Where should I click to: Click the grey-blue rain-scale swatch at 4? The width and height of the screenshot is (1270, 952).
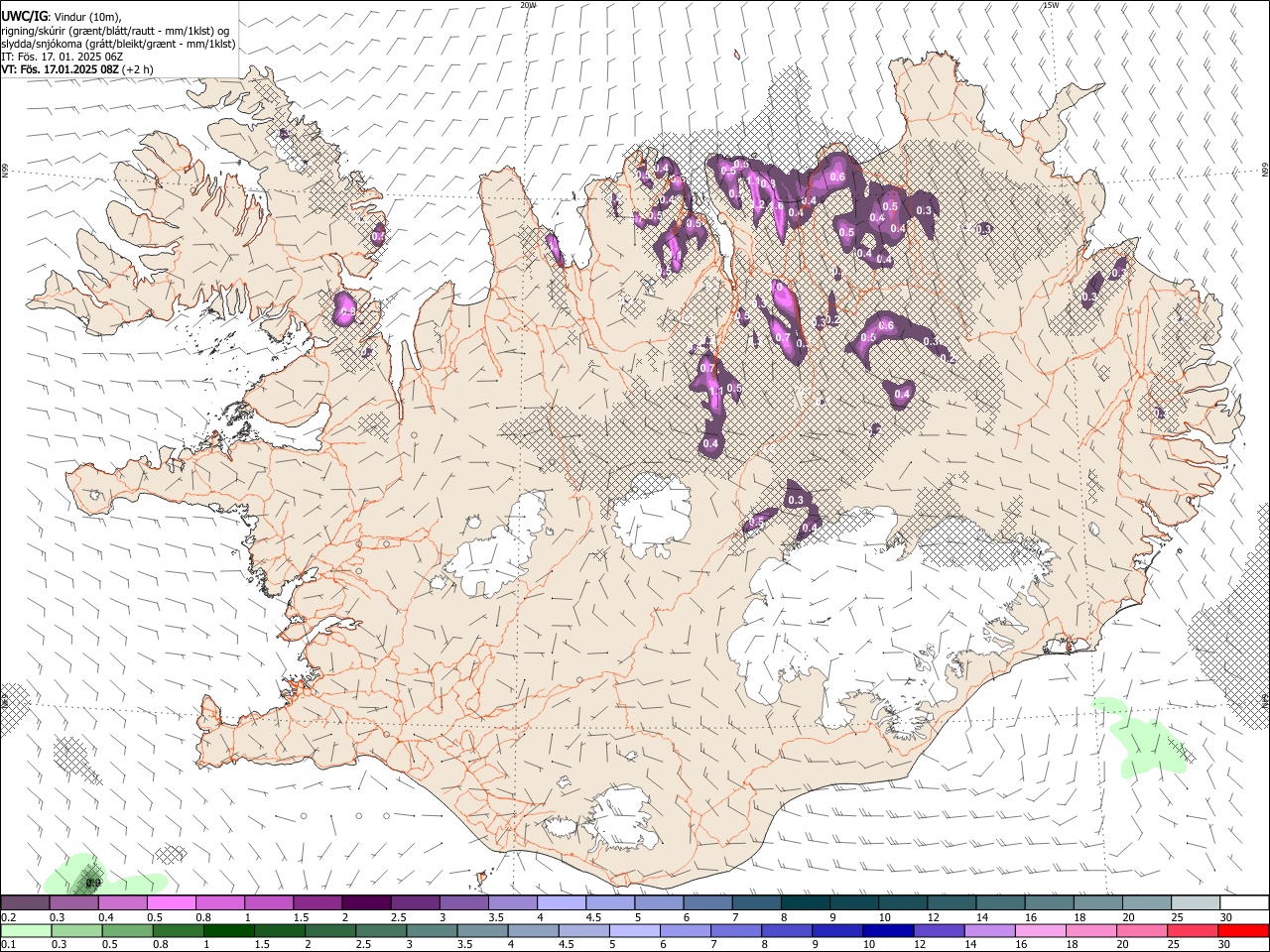click(x=534, y=931)
